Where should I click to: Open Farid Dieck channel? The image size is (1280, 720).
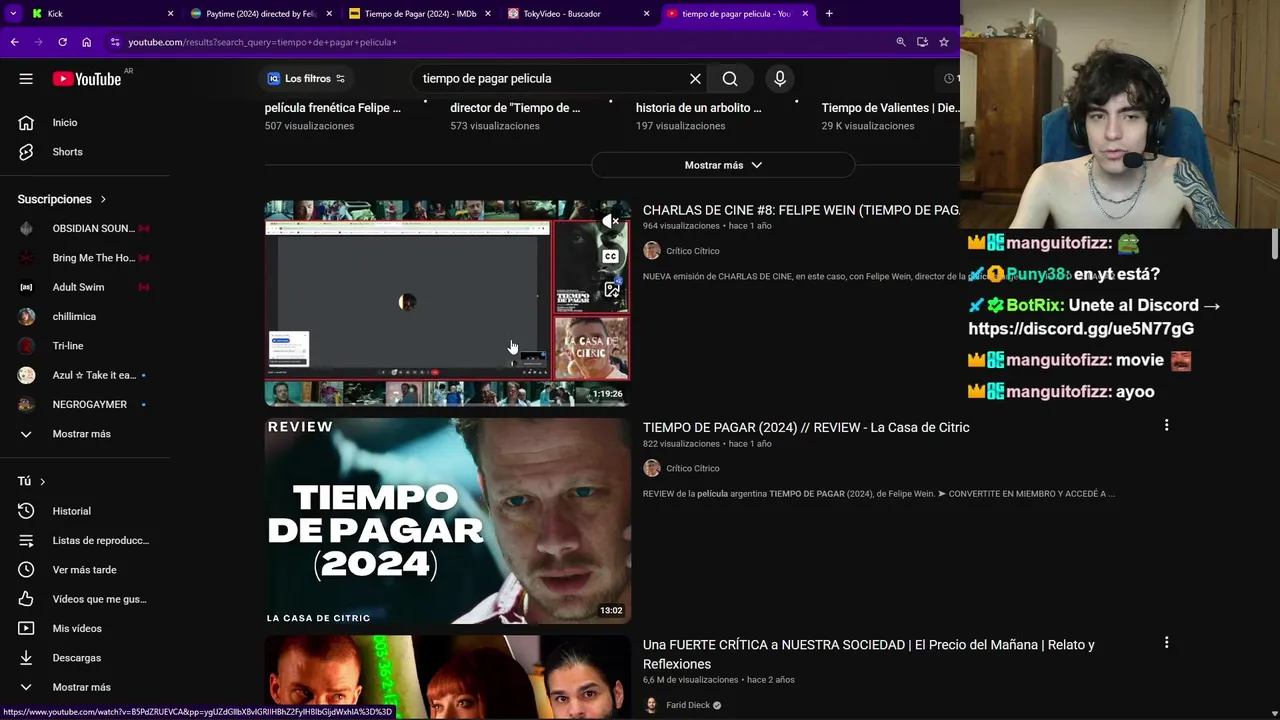(688, 705)
